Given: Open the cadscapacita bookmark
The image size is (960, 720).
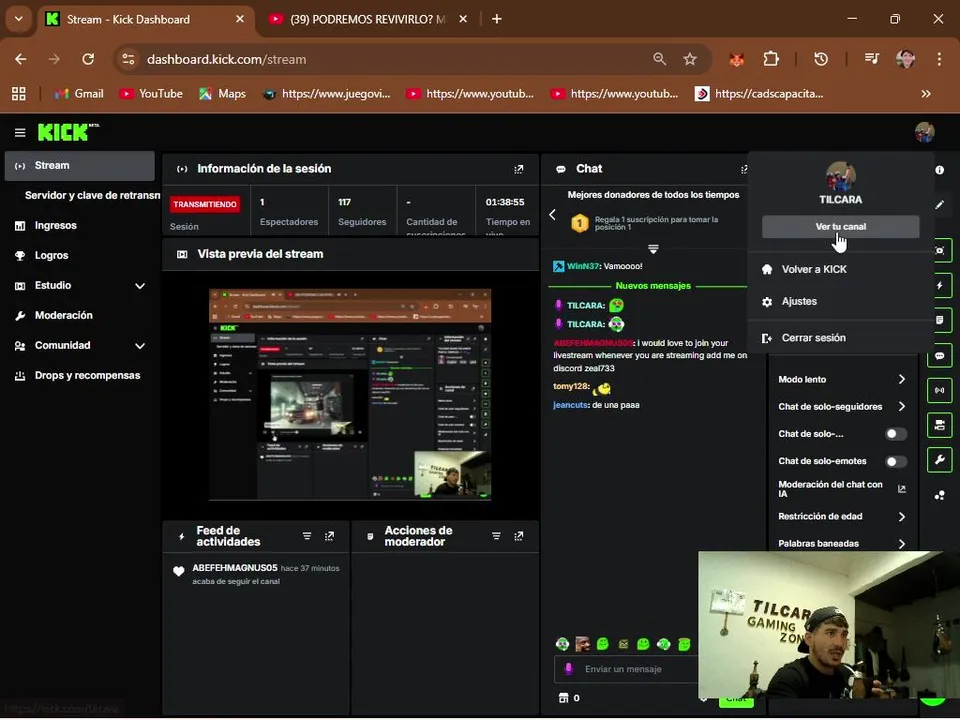Looking at the screenshot, I should point(759,94).
